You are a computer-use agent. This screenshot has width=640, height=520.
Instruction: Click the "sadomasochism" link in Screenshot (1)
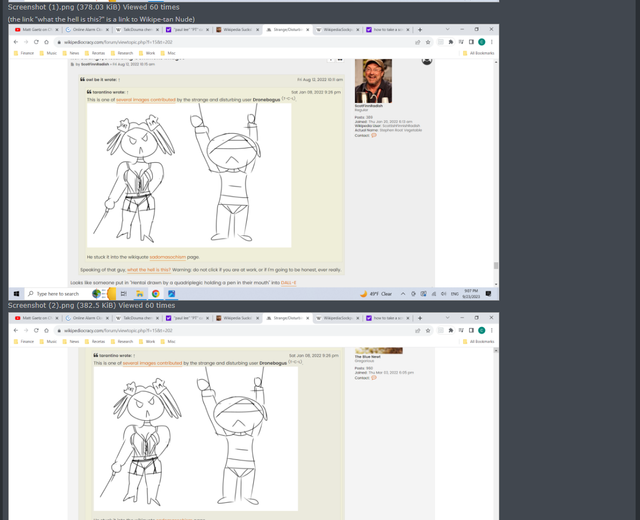click(167, 257)
